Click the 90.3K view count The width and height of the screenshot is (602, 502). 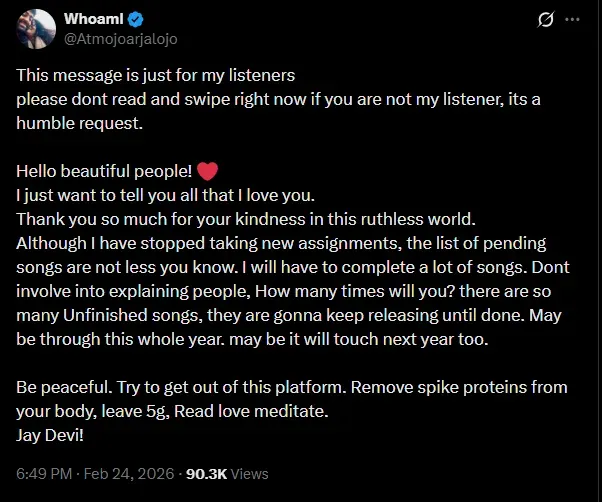(206, 474)
